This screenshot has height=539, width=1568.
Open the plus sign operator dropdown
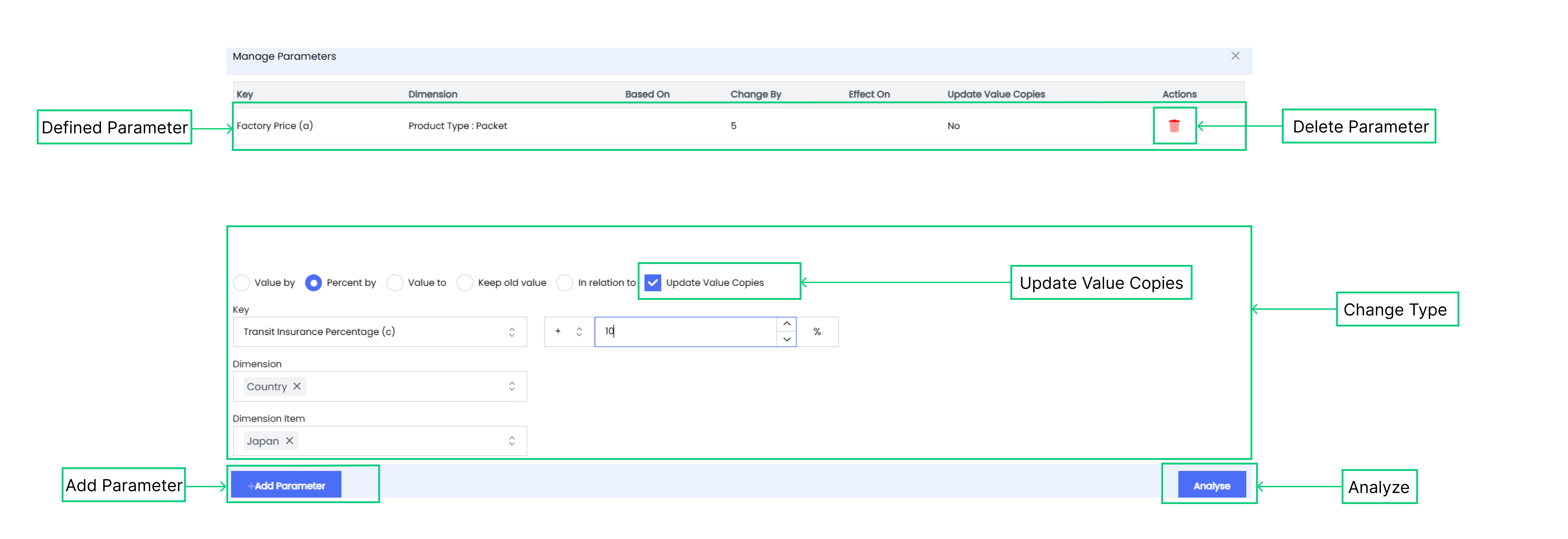point(569,332)
